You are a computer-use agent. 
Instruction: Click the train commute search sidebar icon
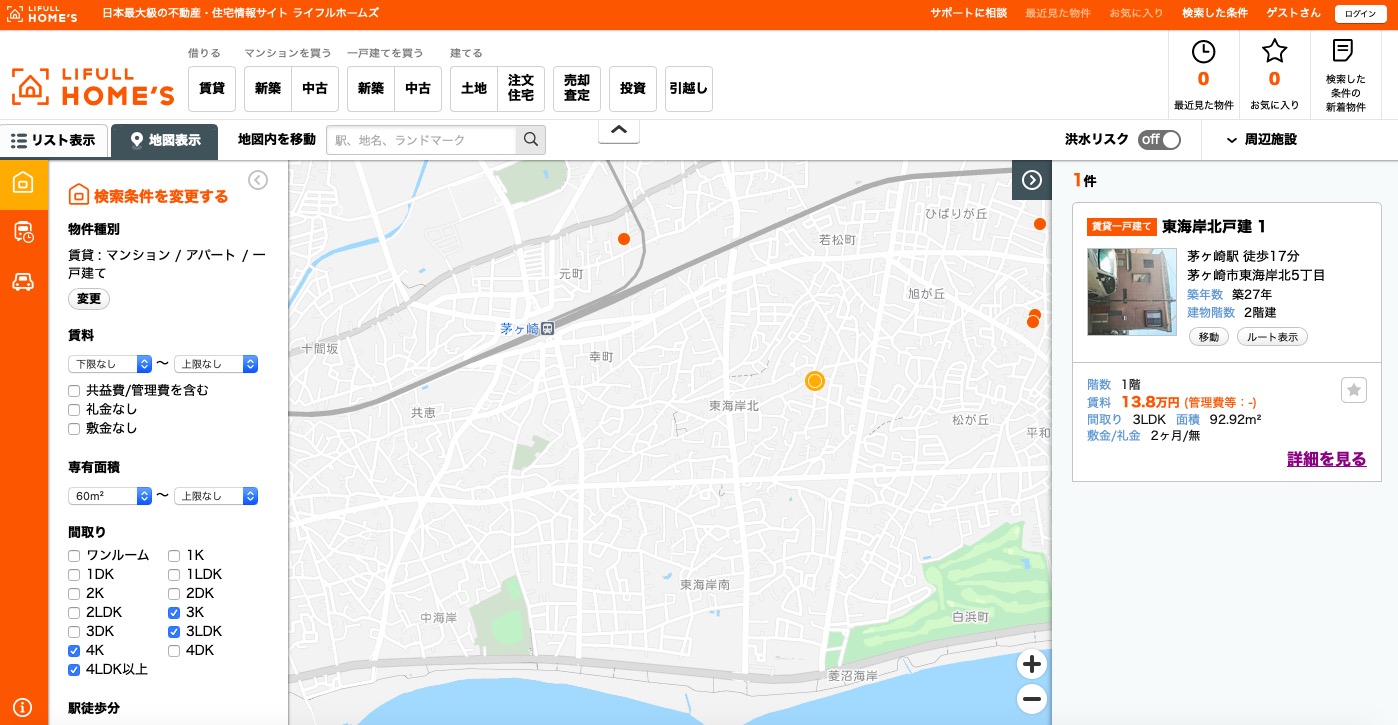[22, 233]
